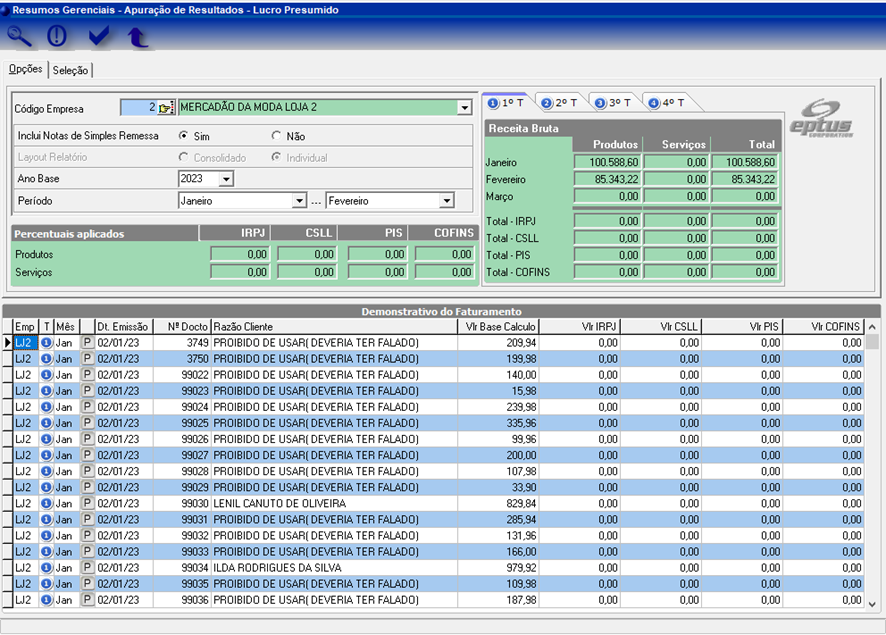The width and height of the screenshot is (886, 635).
Task: Click the blue quarter icon on document 99030 row
Action: pyautogui.click(x=46, y=503)
